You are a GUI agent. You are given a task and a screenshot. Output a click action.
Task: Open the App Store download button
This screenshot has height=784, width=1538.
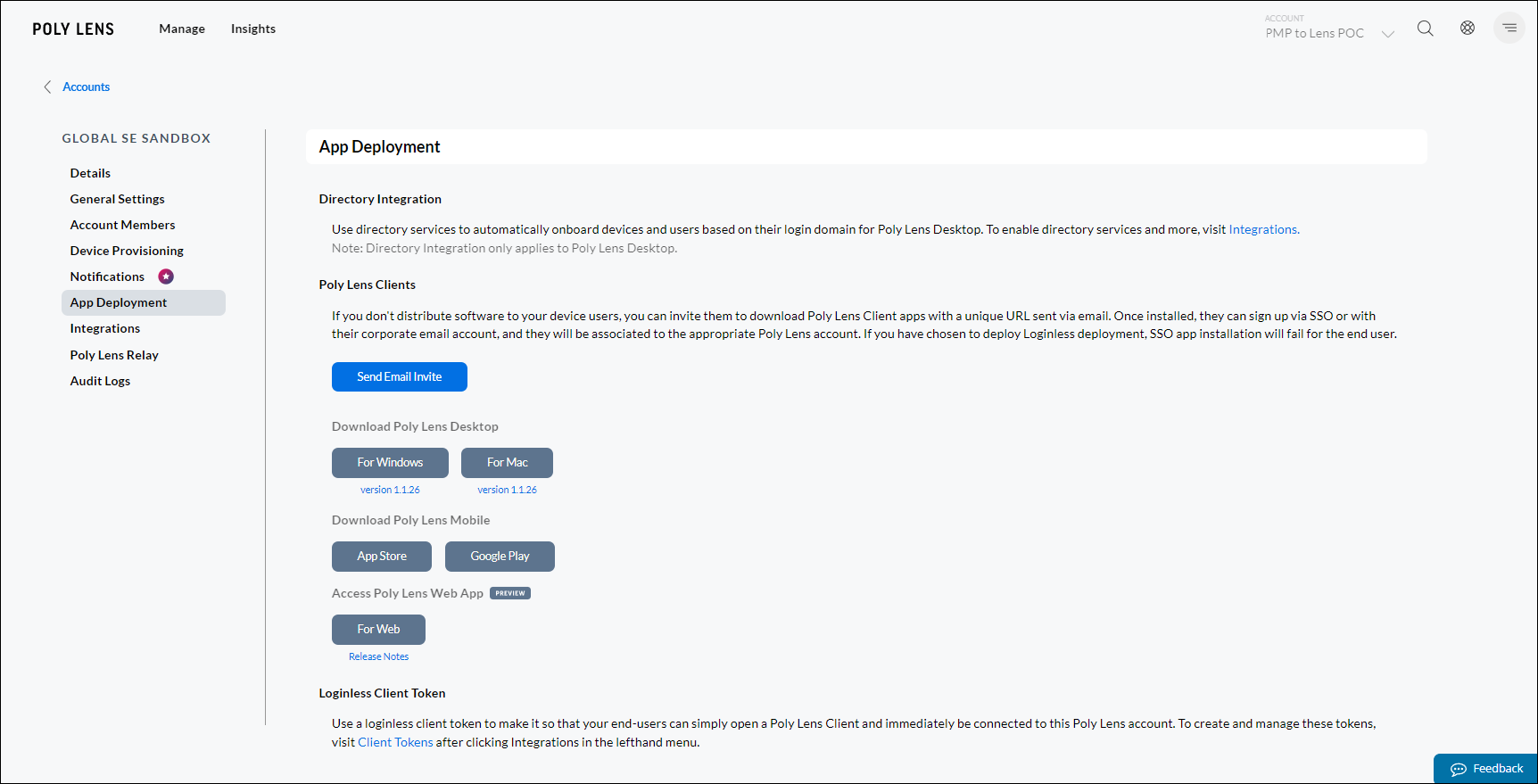382,557
